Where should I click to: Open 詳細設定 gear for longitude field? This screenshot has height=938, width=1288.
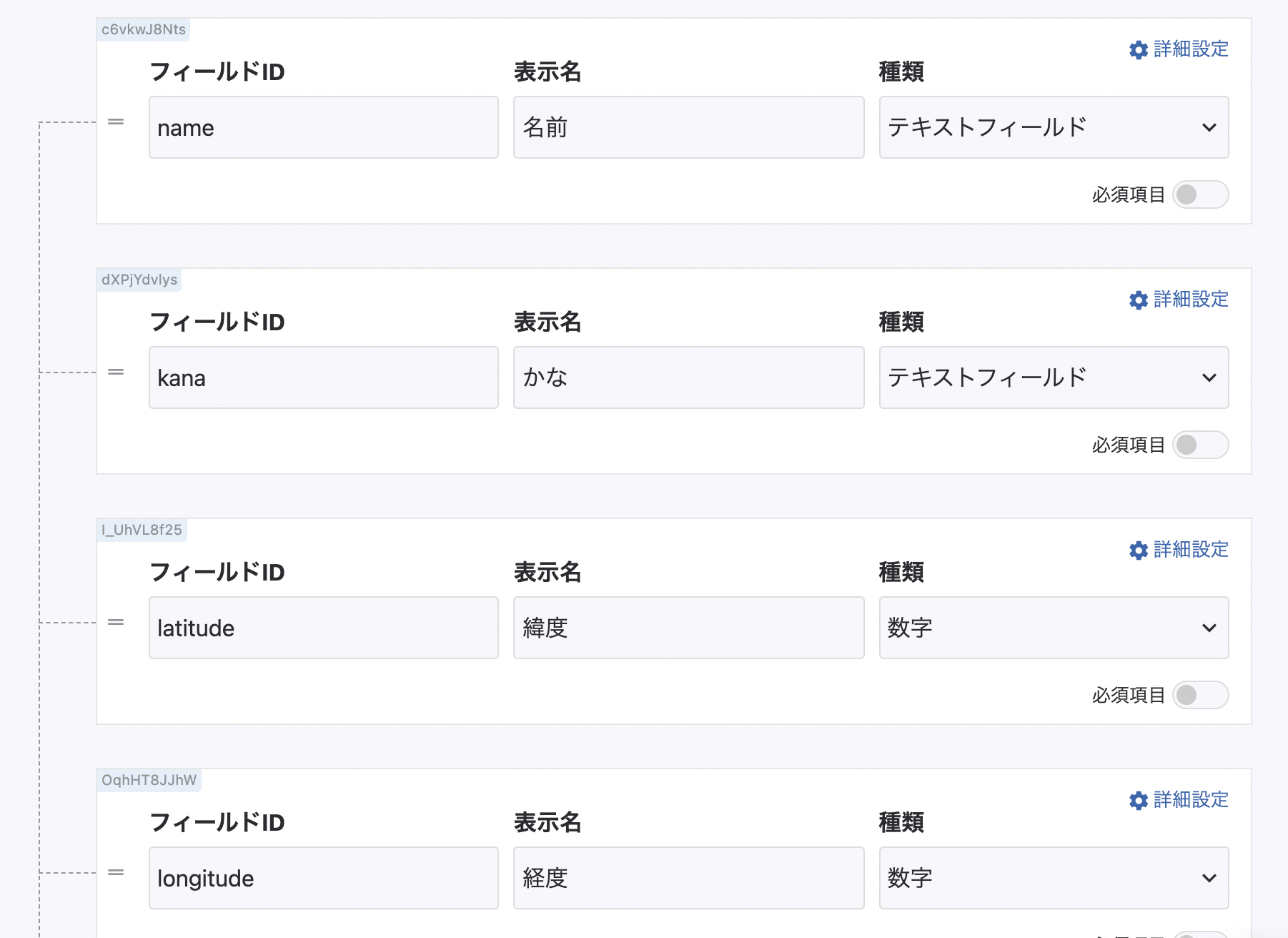(x=1179, y=800)
